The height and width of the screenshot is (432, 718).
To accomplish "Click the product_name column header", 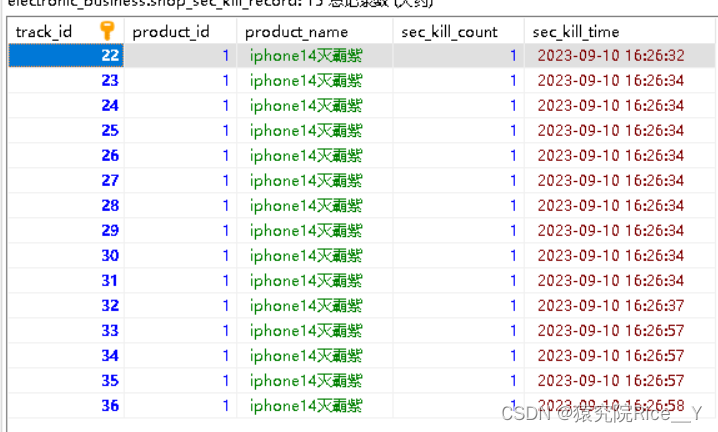I will [314, 32].
